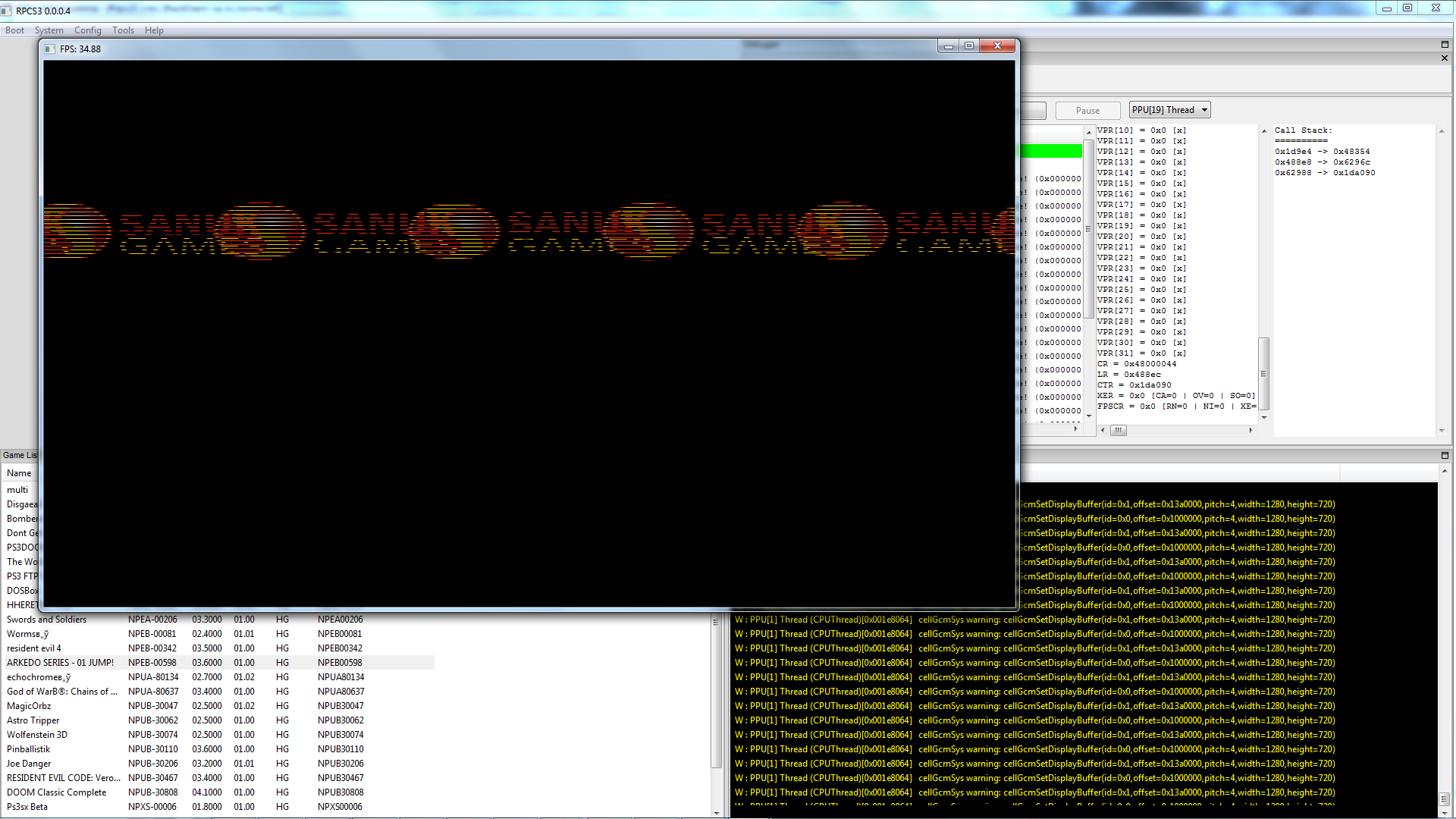Select the resident evil 4 row
1456x819 pixels.
tap(34, 648)
